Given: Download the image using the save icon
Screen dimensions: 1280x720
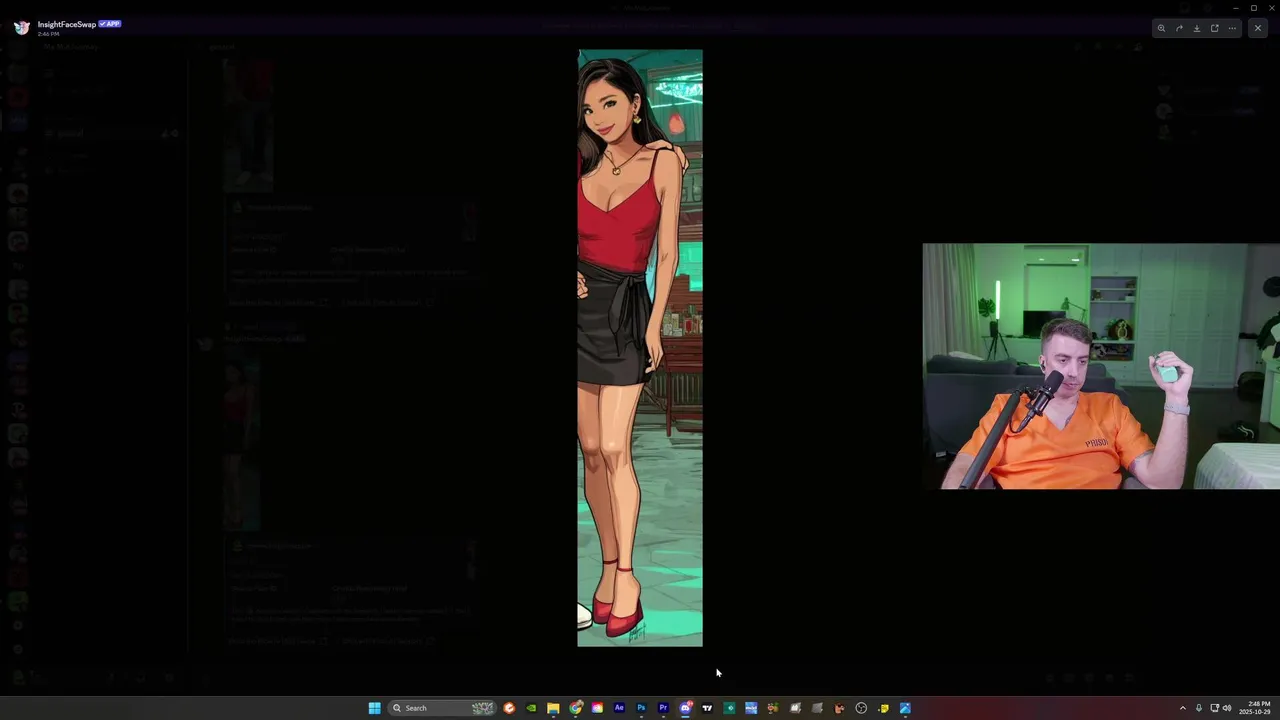Looking at the screenshot, I should [x=1197, y=28].
